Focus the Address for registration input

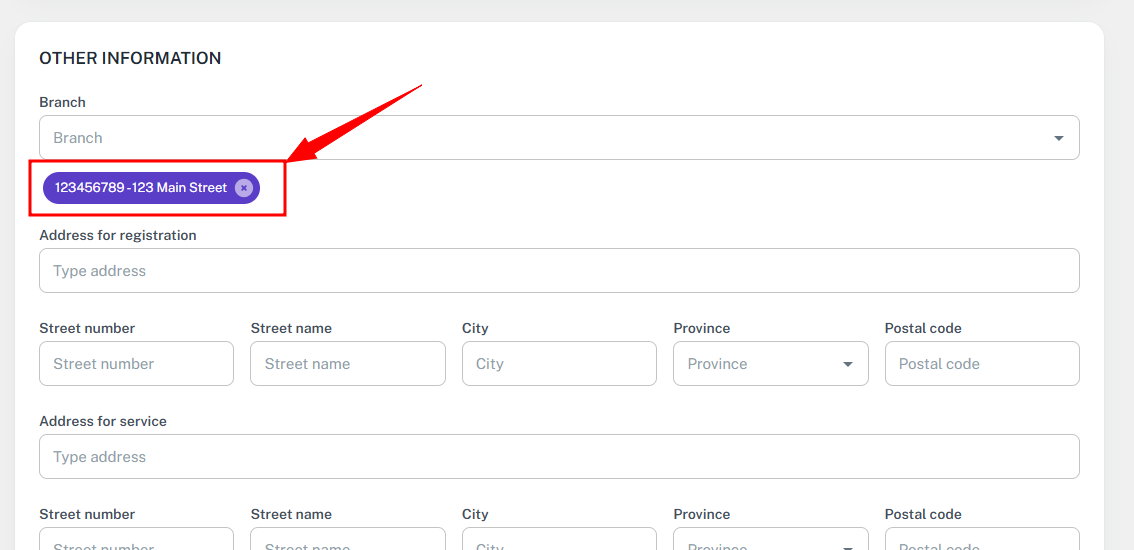[x=559, y=271]
